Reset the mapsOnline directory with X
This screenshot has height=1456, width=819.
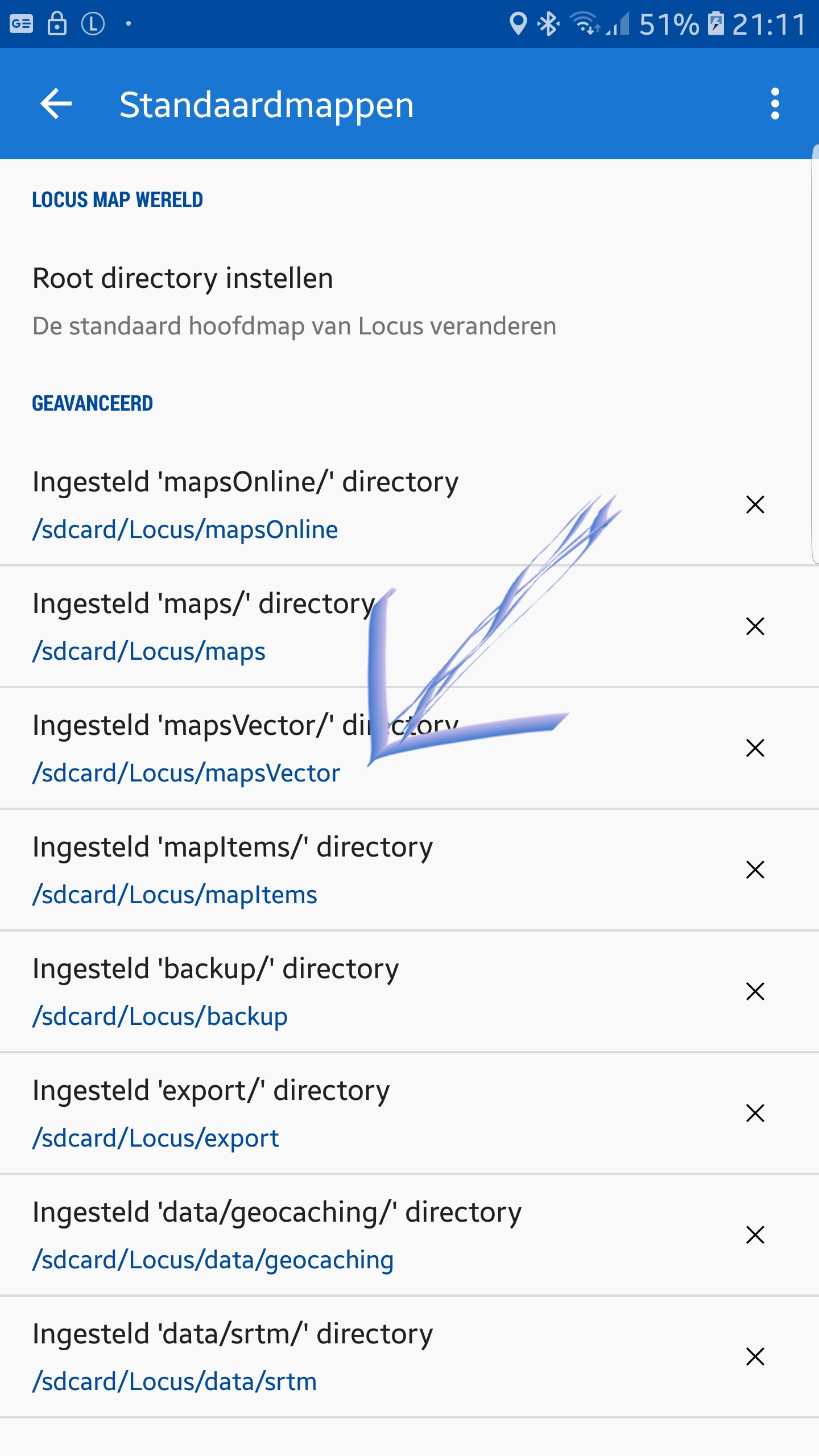pos(755,504)
